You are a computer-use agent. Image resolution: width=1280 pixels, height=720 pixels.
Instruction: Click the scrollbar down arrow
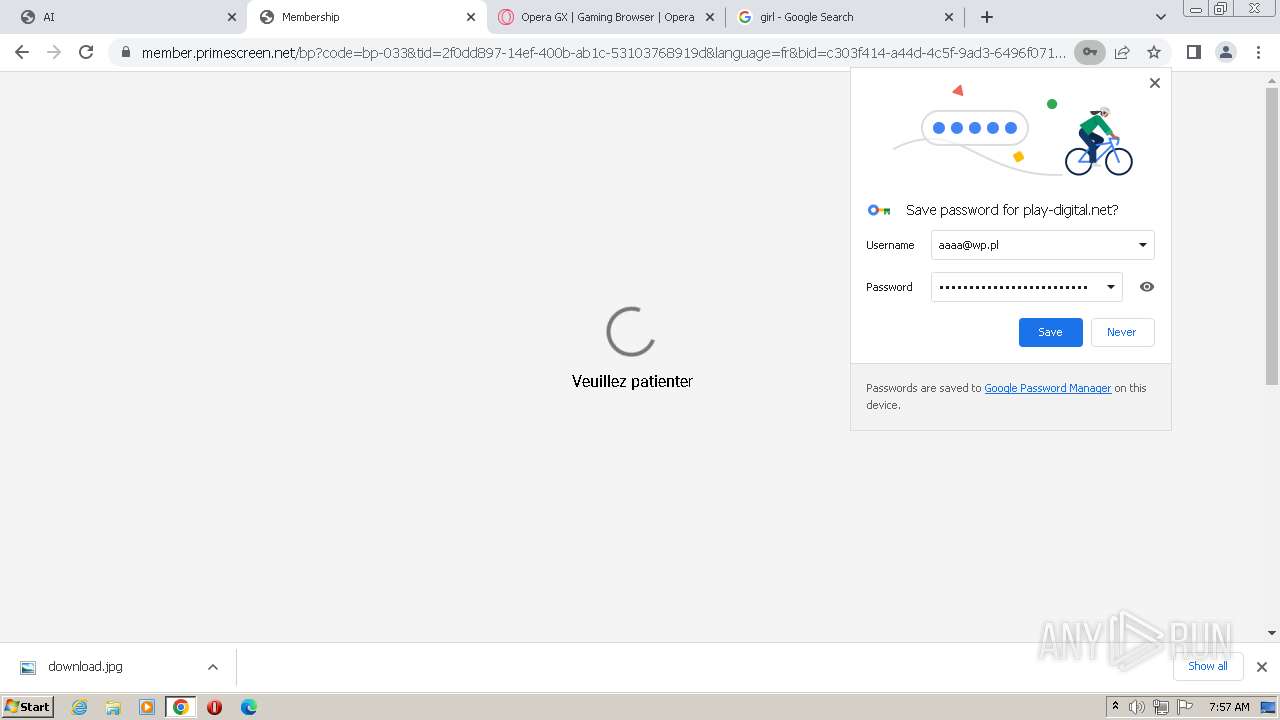pos(1272,633)
